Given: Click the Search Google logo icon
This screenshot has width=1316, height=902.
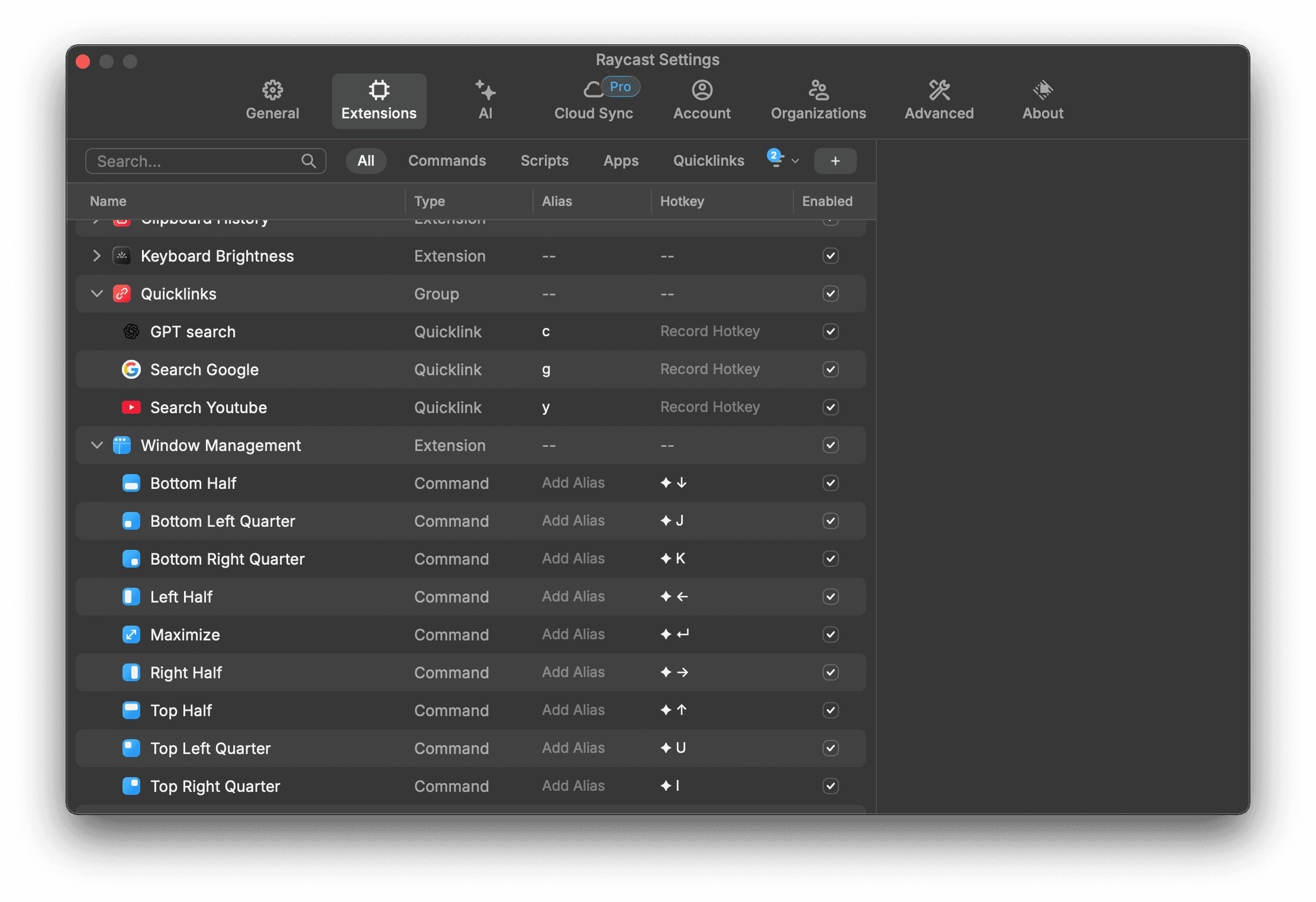Looking at the screenshot, I should [131, 369].
